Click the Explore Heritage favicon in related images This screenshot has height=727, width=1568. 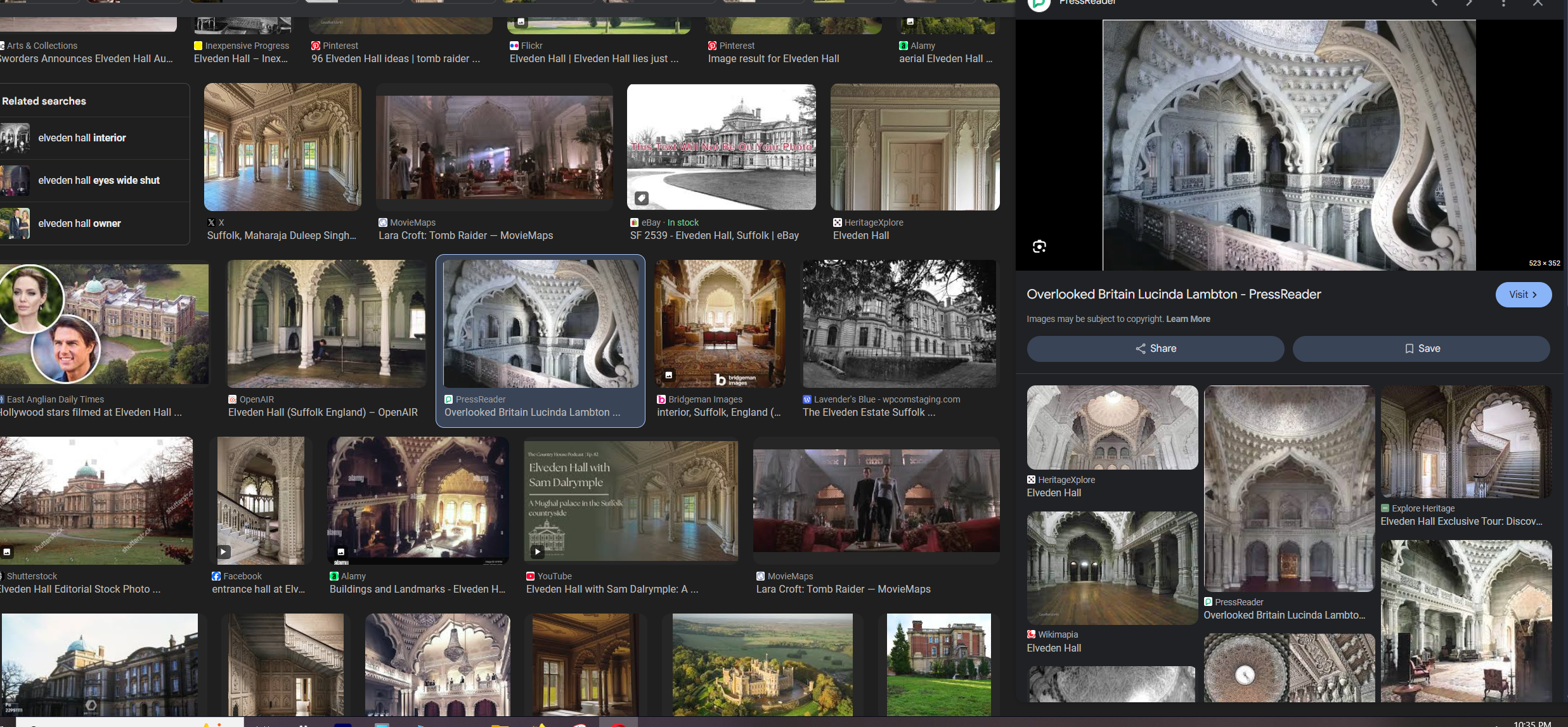(x=1385, y=508)
